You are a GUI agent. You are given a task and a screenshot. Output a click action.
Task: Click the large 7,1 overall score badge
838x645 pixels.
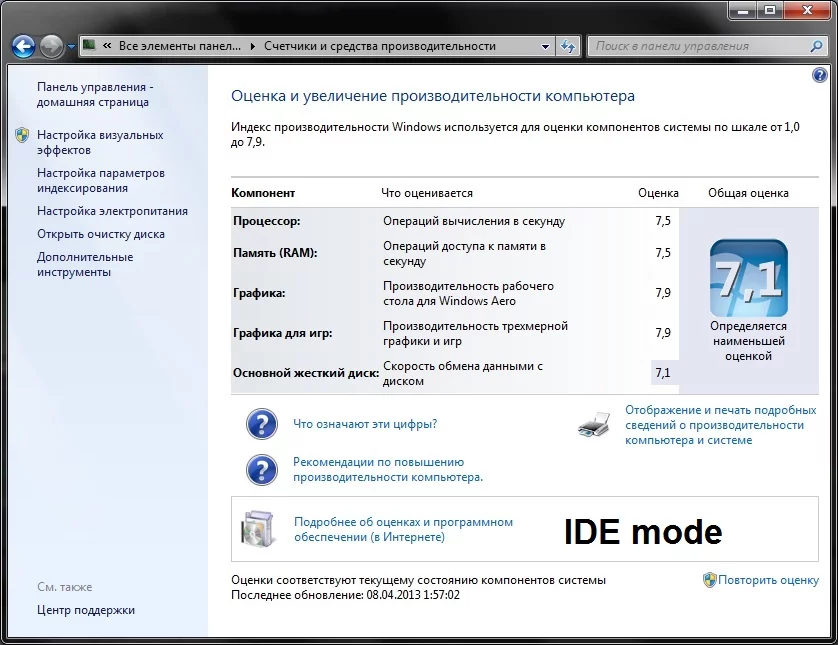(x=748, y=278)
